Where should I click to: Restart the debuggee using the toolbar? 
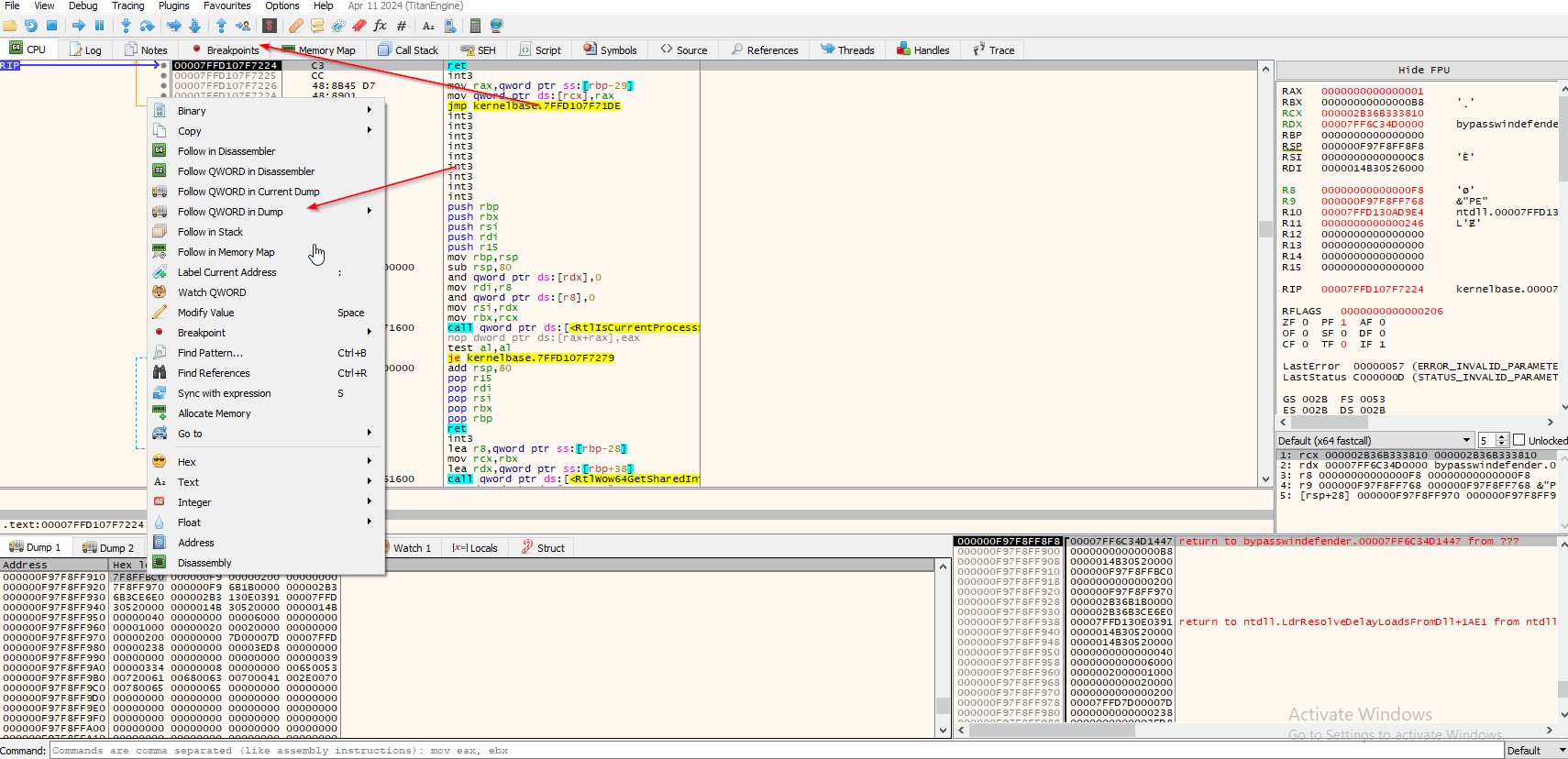click(30, 26)
